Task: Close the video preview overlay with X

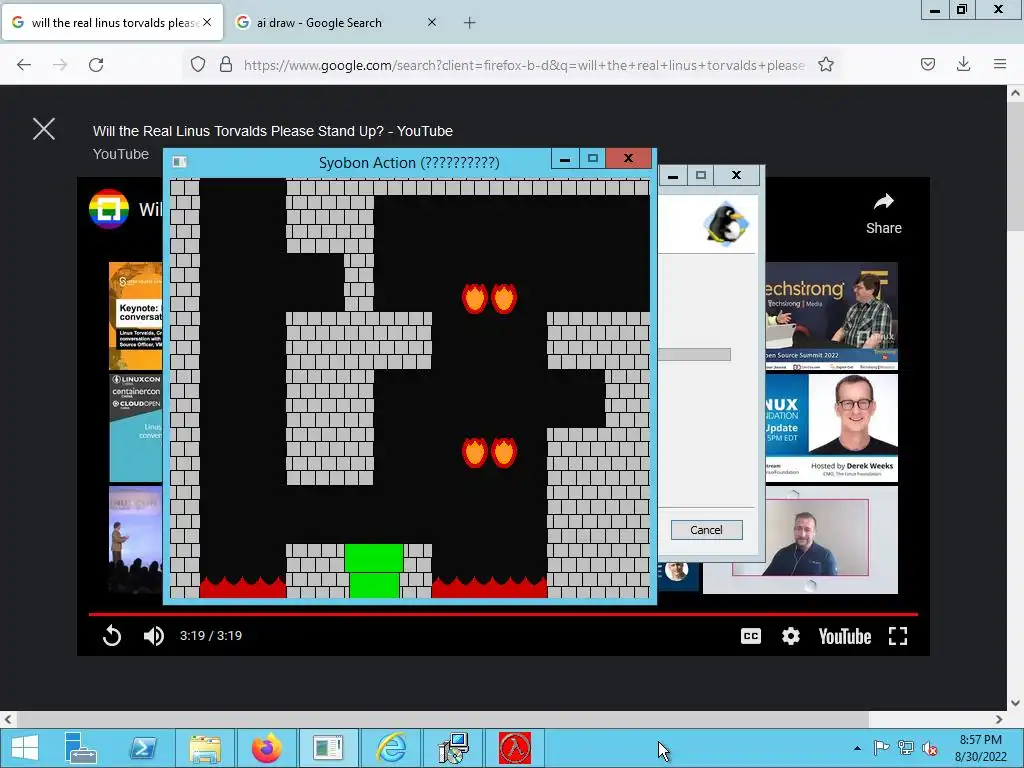Action: [44, 129]
